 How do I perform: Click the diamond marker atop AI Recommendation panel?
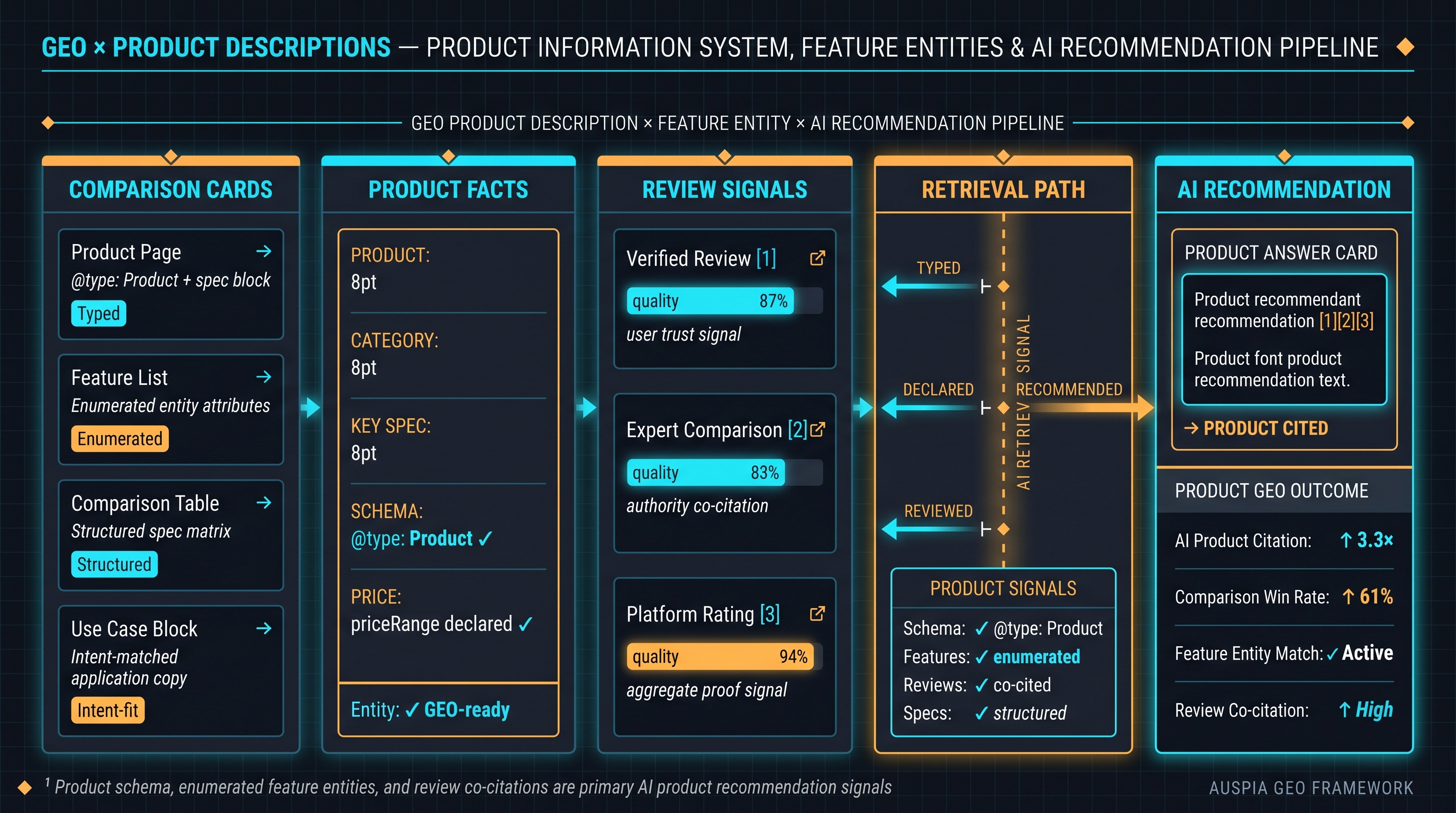pyautogui.click(x=1284, y=156)
